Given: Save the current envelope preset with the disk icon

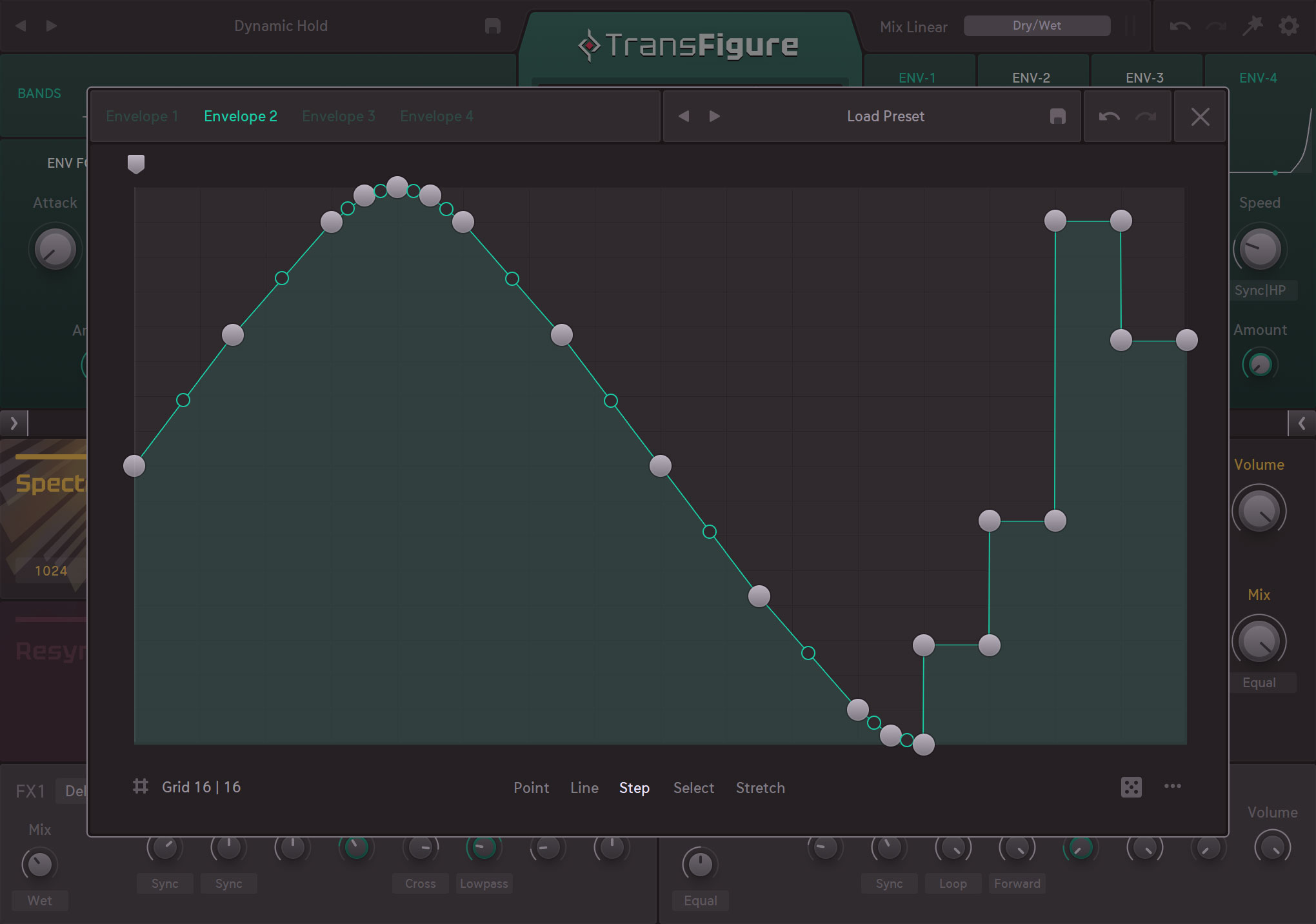Looking at the screenshot, I should [1056, 116].
